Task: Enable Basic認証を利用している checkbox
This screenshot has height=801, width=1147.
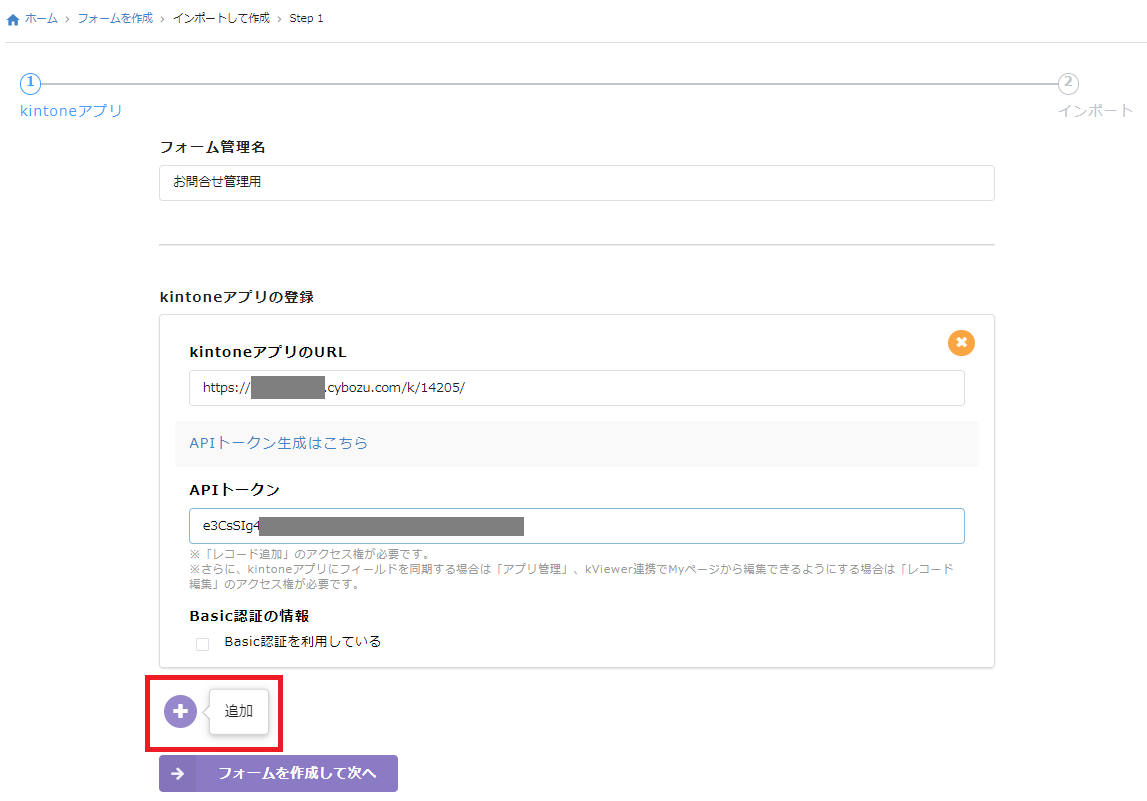Action: (203, 644)
